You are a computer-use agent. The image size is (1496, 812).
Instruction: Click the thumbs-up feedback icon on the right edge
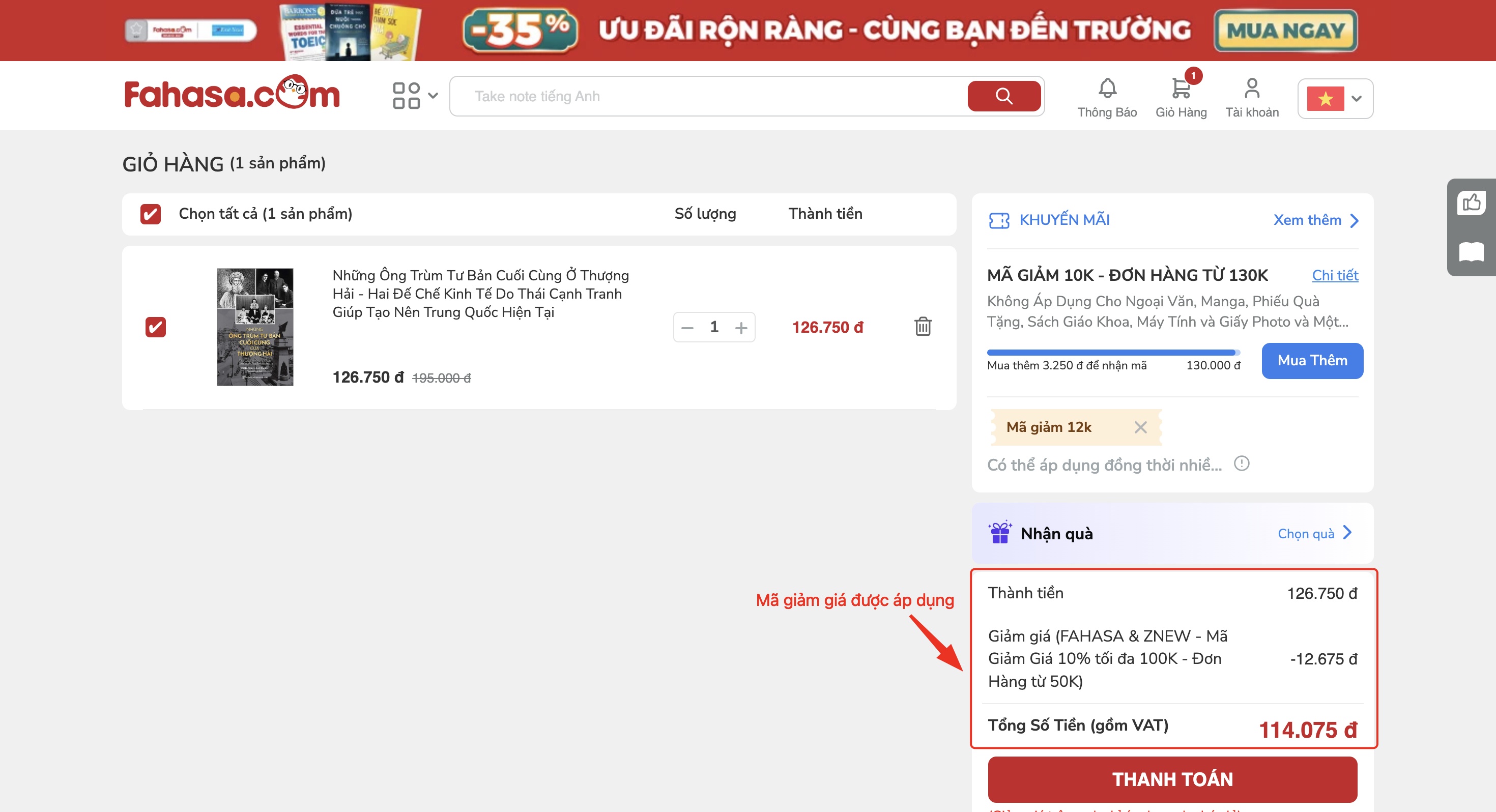pos(1471,202)
